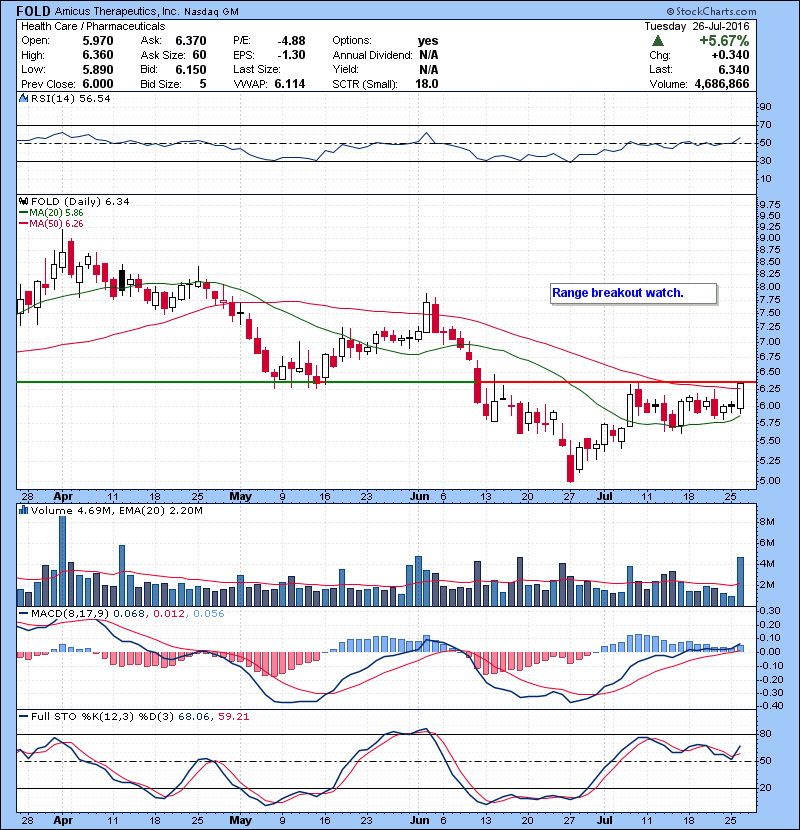This screenshot has height=830, width=800.
Task: Click the P/E -4.88 value
Action: [291, 41]
